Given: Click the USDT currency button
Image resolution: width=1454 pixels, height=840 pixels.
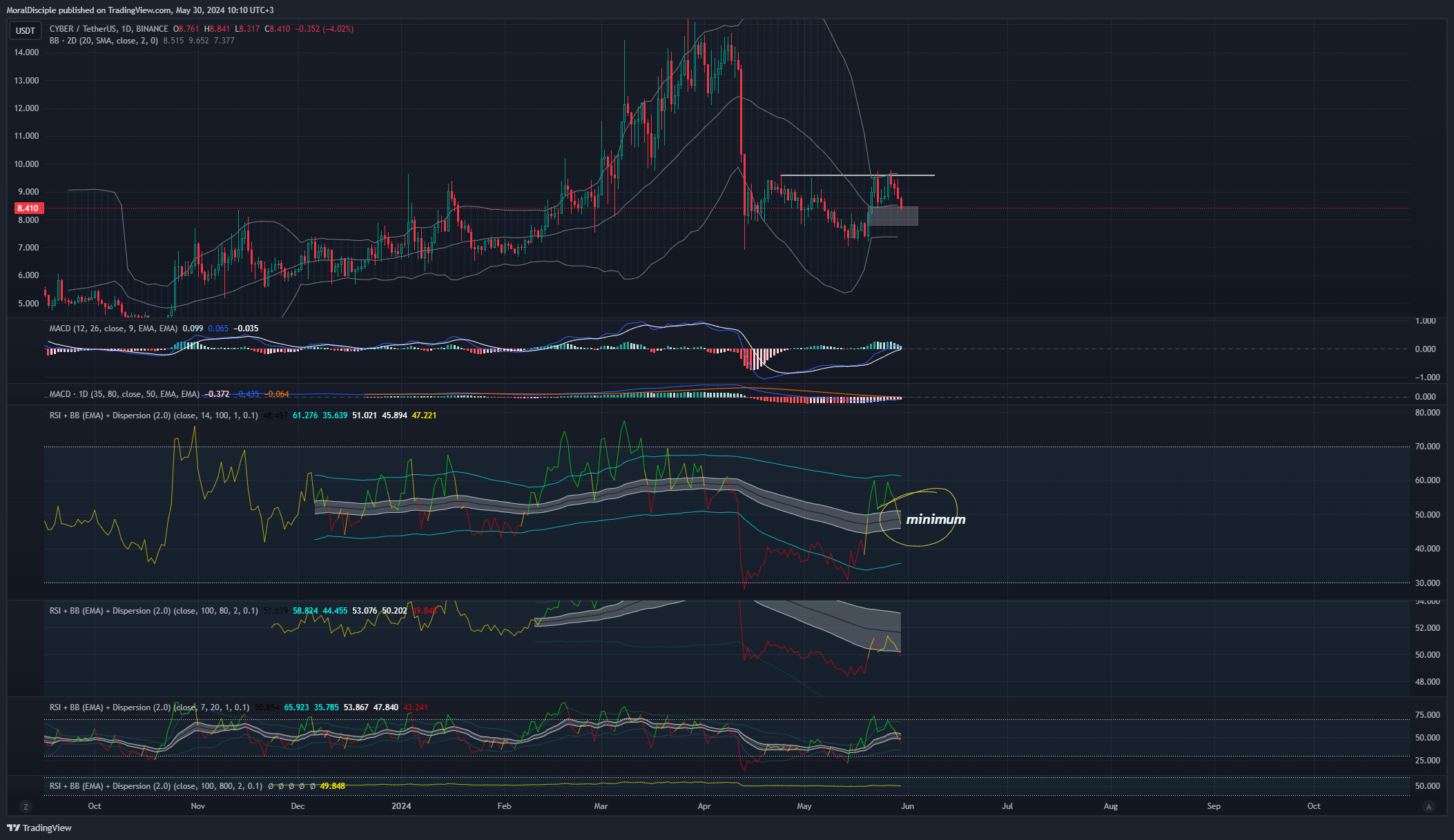Looking at the screenshot, I should pyautogui.click(x=26, y=30).
